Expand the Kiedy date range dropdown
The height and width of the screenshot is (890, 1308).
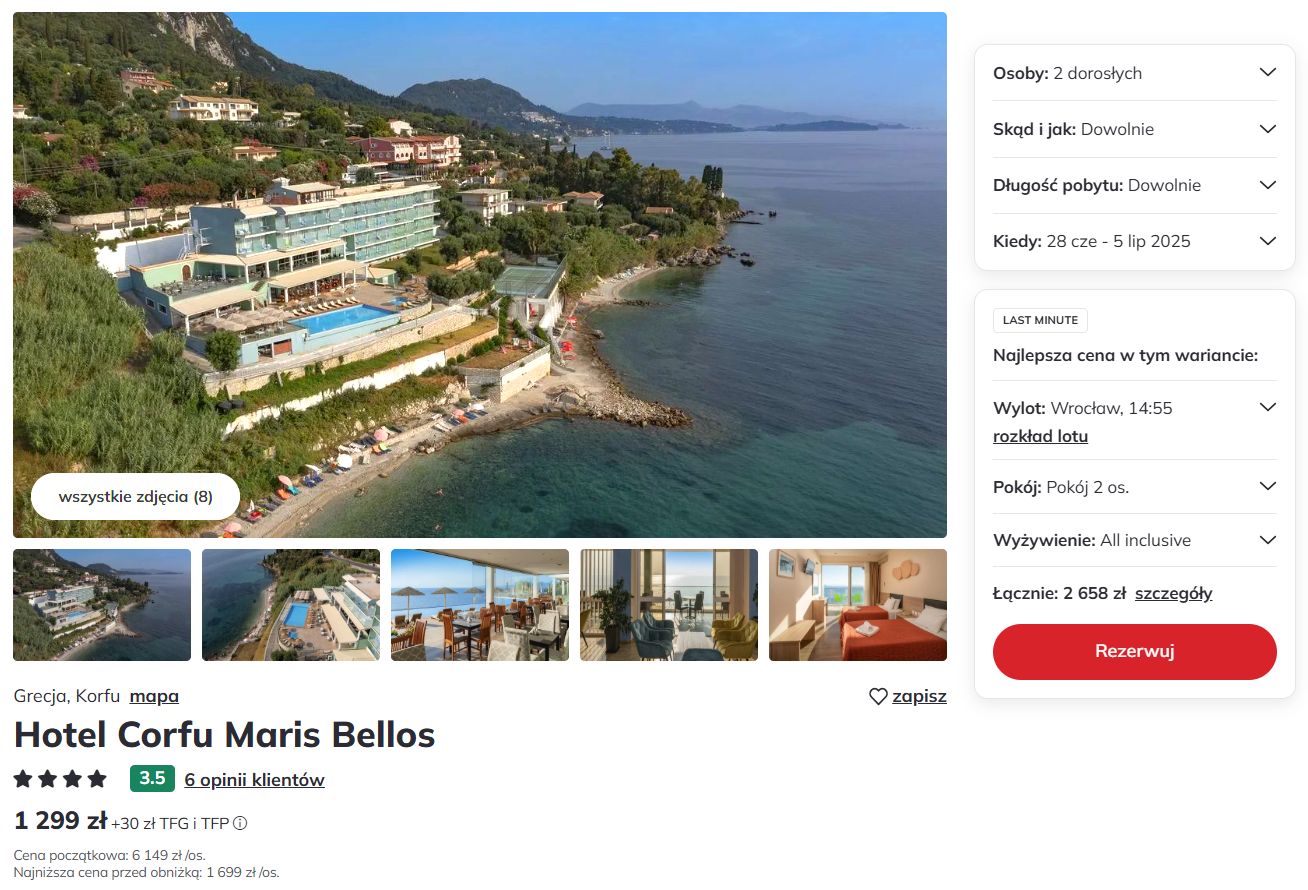click(x=1135, y=241)
